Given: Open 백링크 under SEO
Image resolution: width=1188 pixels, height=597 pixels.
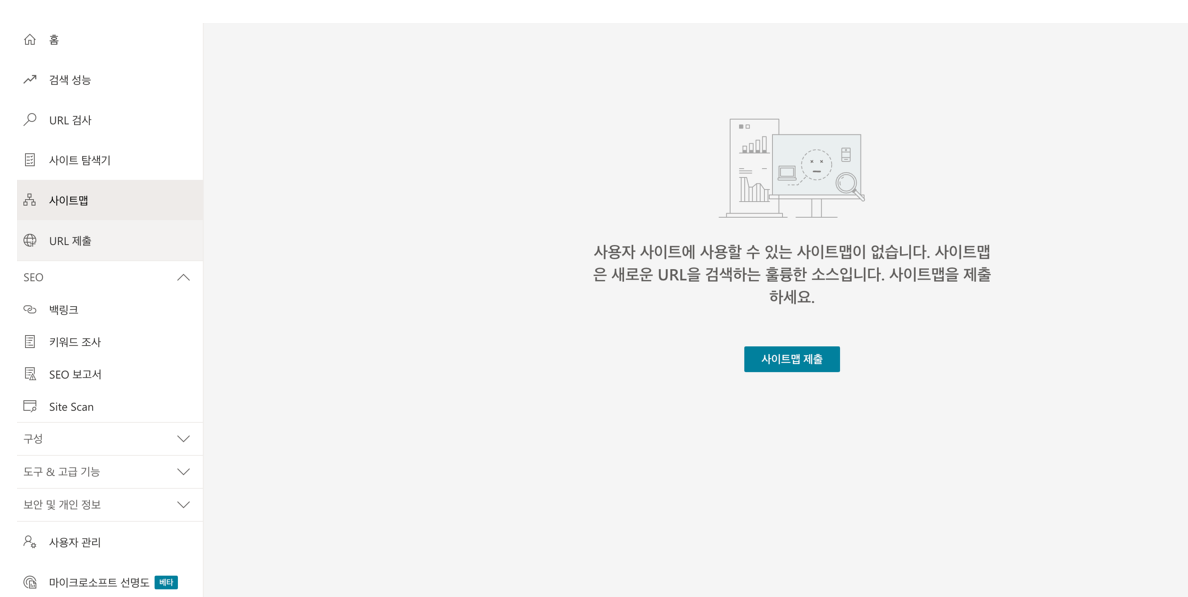Looking at the screenshot, I should pyautogui.click(x=110, y=310).
